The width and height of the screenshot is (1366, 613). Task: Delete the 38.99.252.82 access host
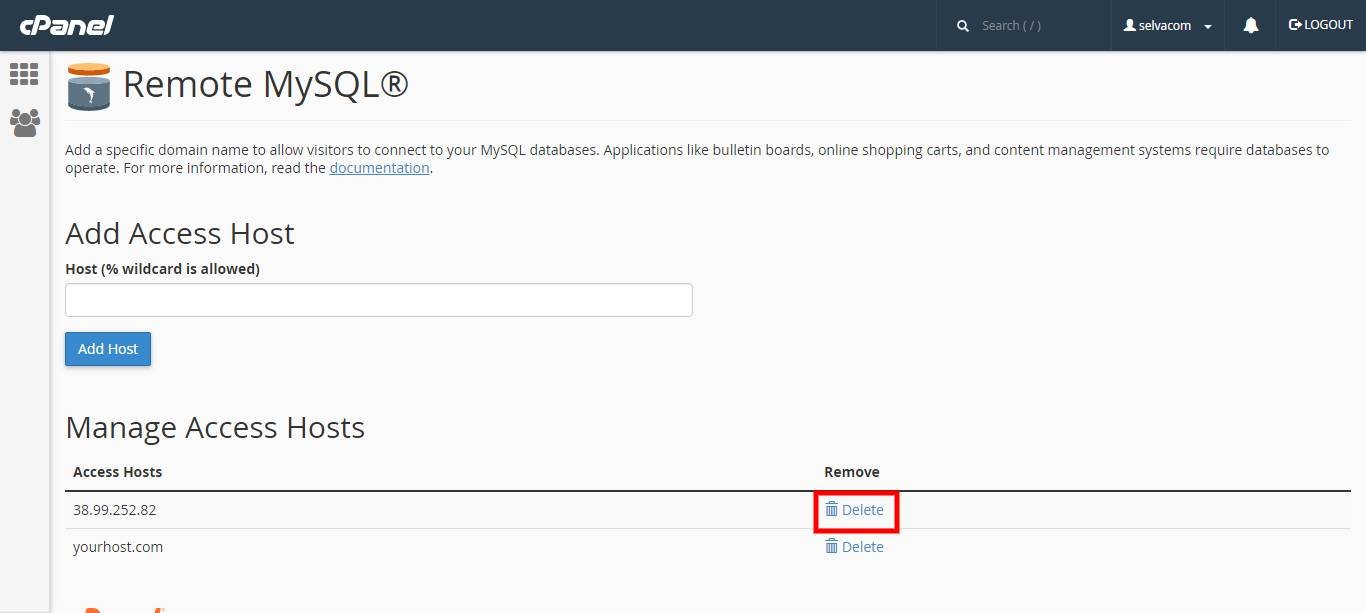pyautogui.click(x=854, y=510)
